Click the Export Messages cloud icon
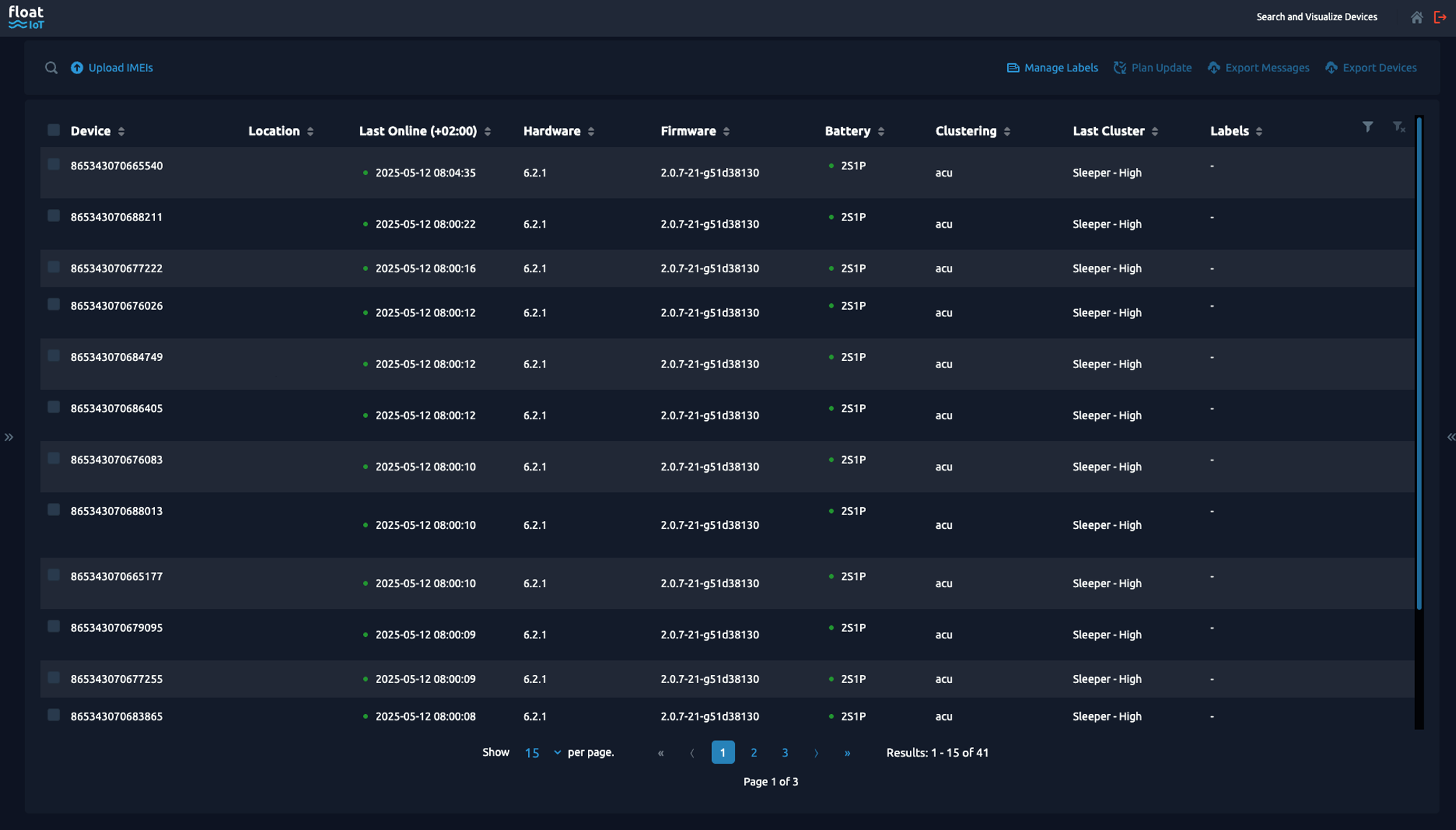 (x=1214, y=68)
